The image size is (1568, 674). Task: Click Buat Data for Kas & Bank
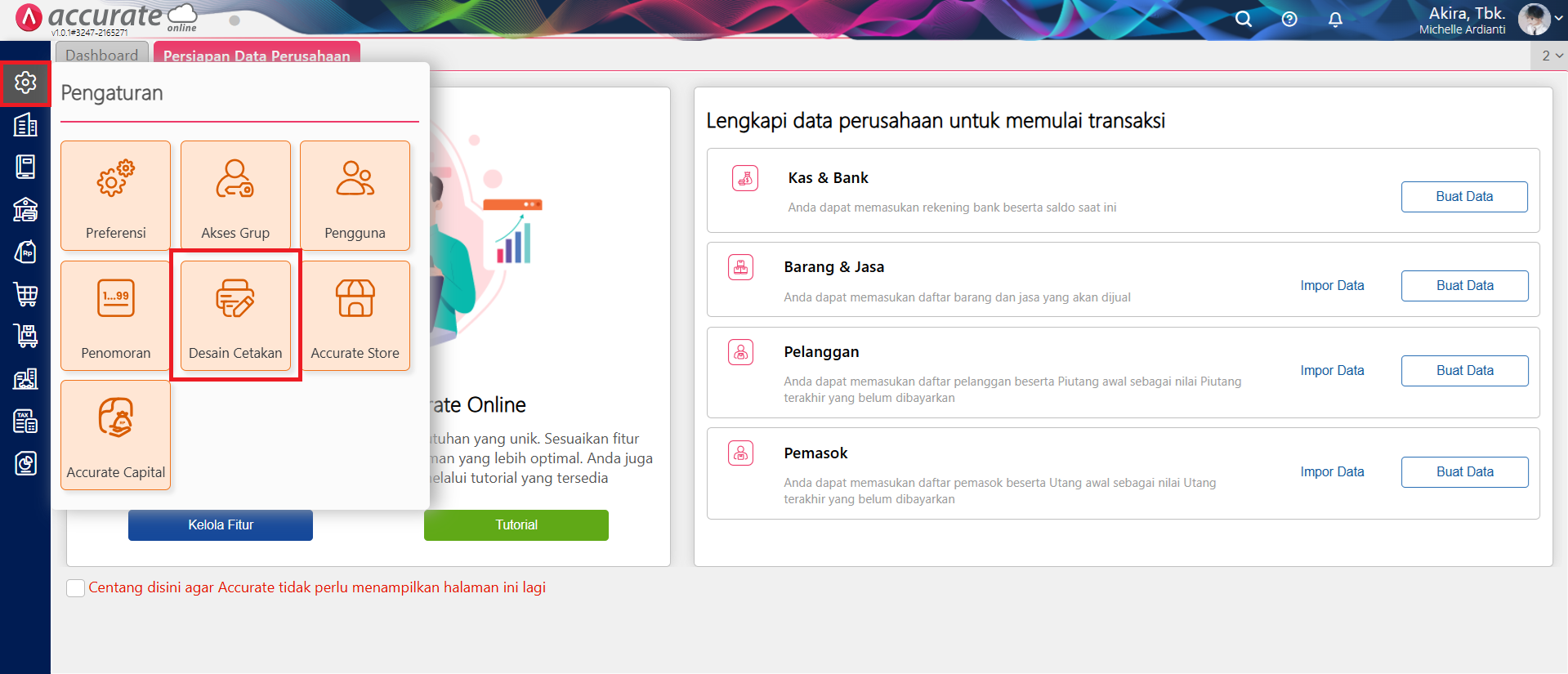point(1463,197)
